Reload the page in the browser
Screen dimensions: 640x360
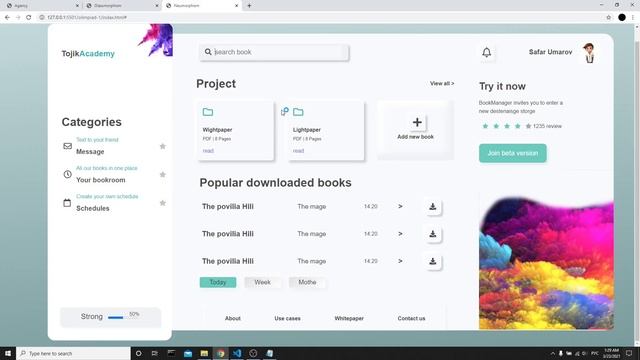coord(29,17)
